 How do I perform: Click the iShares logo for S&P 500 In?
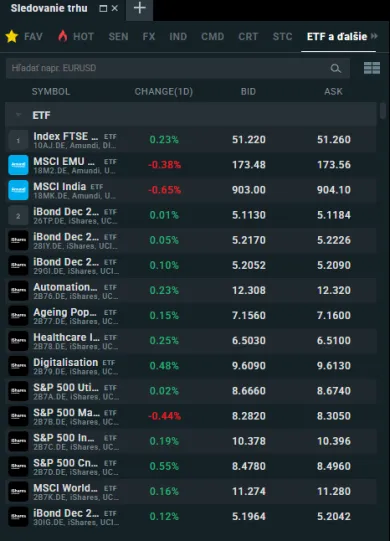(x=18, y=441)
